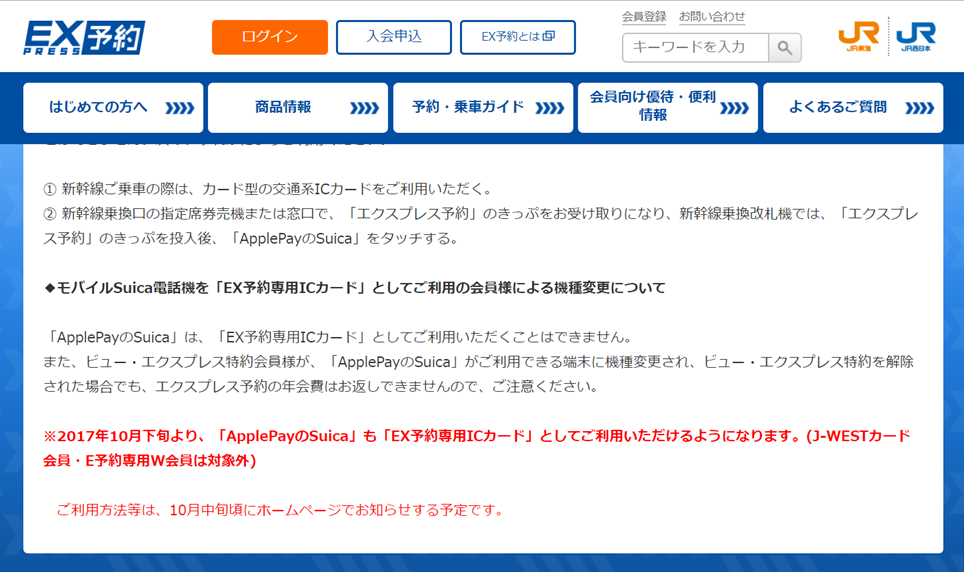Click the EX予約 PRESS logo
The height and width of the screenshot is (572, 964).
(84, 38)
